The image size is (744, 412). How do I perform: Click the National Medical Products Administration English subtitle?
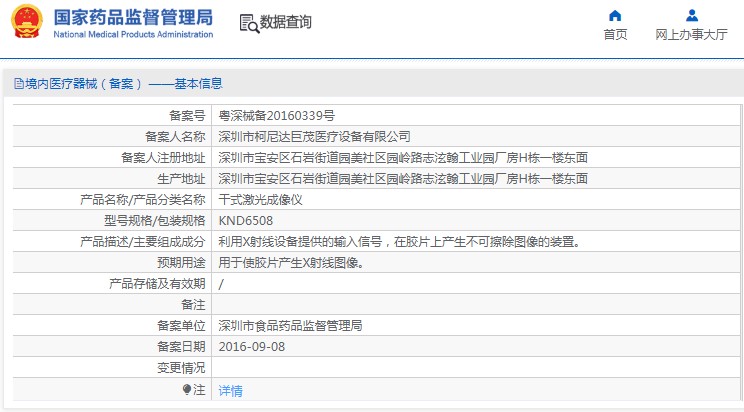pyautogui.click(x=132, y=34)
